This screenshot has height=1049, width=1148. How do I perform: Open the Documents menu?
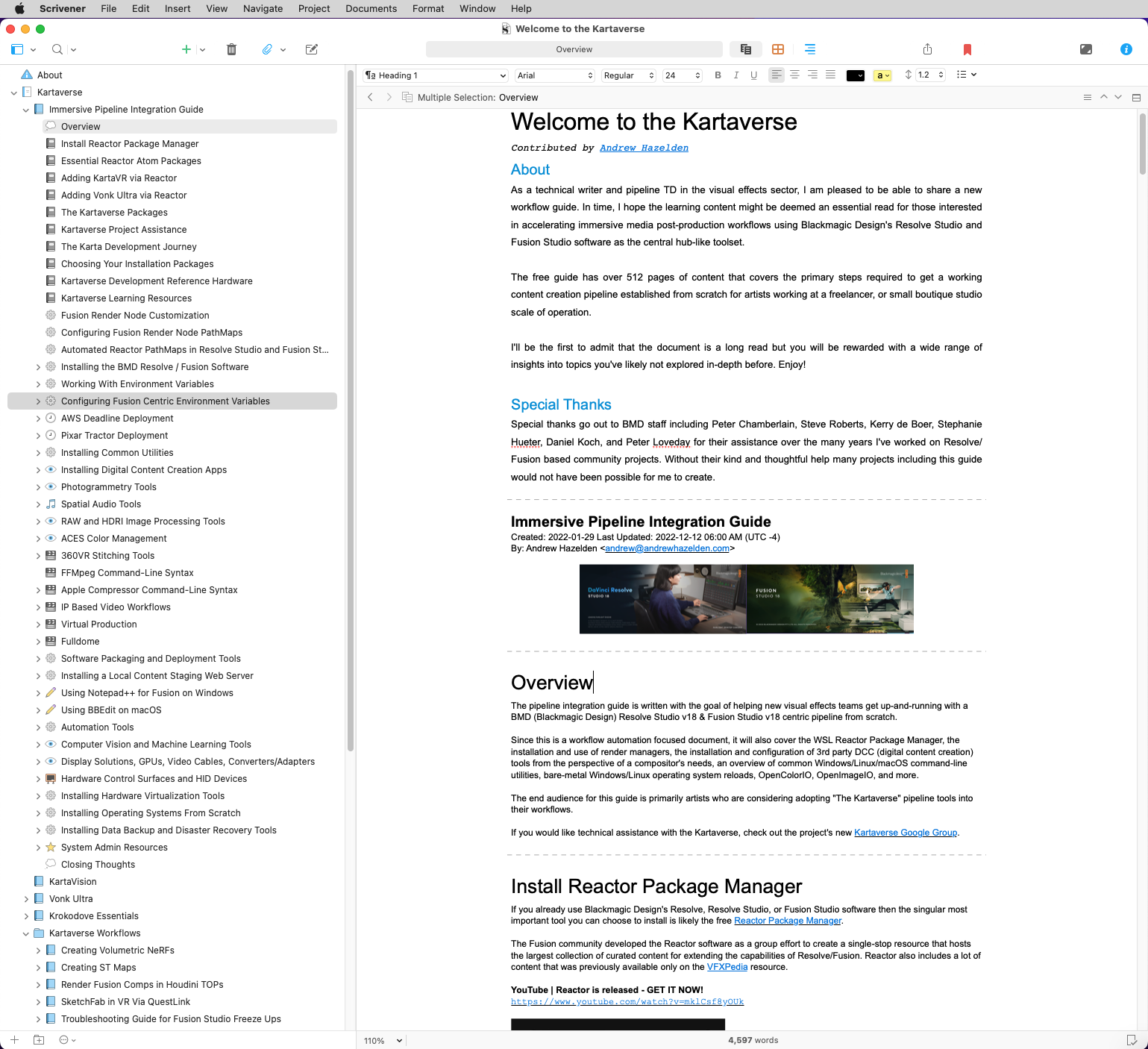coord(371,8)
